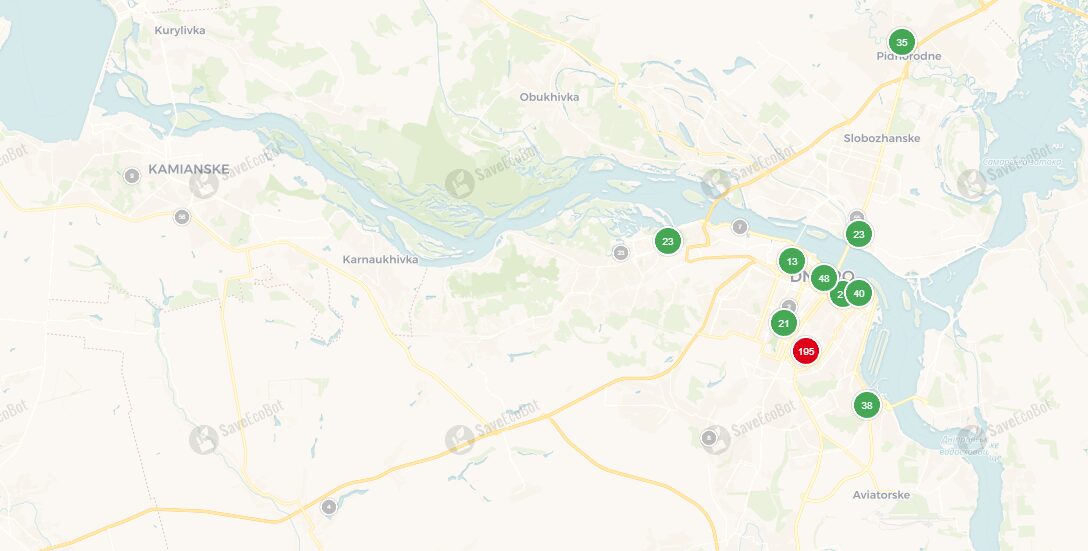Select the green 40 station marker
The height and width of the screenshot is (551, 1088).
click(x=859, y=293)
